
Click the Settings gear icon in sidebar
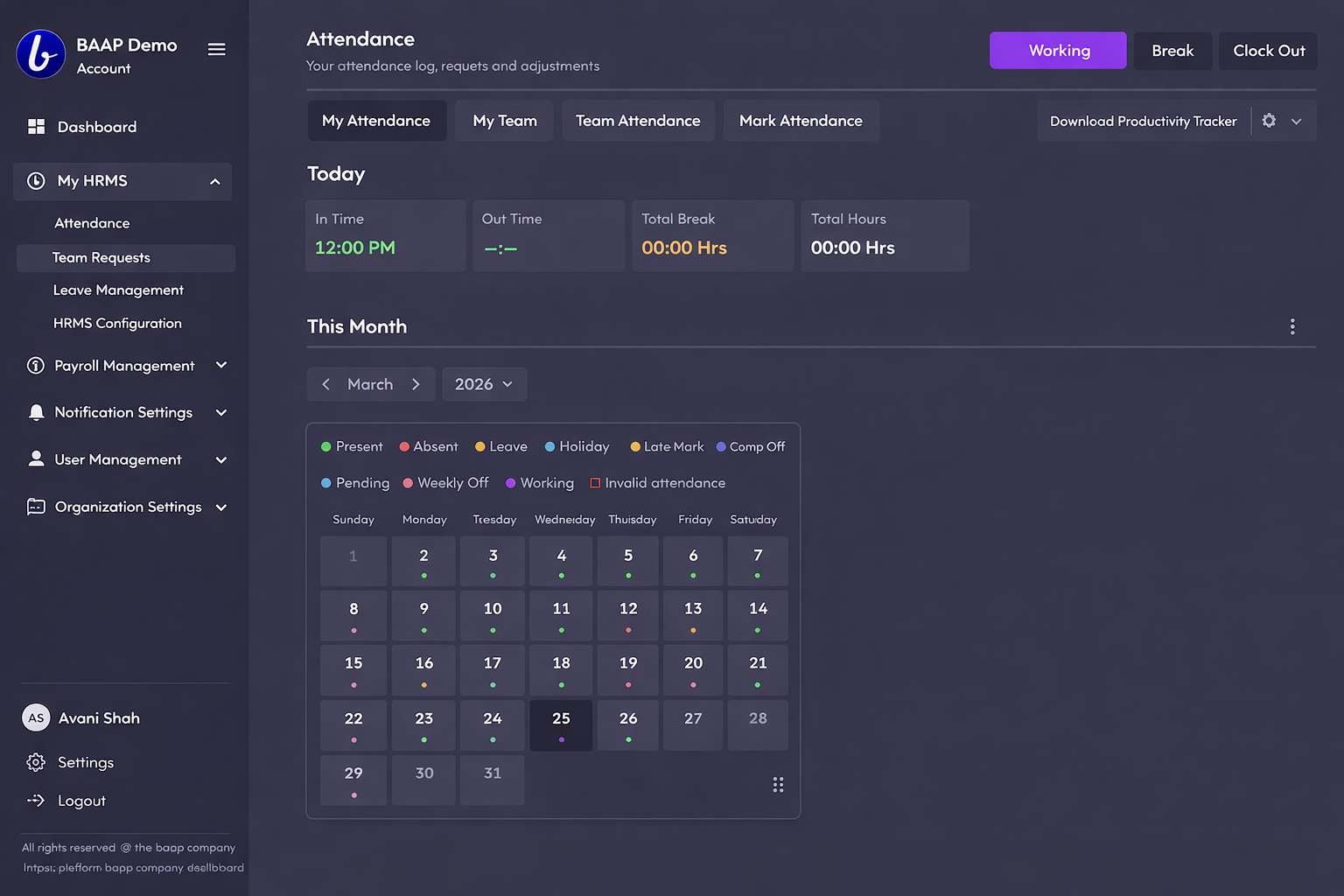(36, 762)
